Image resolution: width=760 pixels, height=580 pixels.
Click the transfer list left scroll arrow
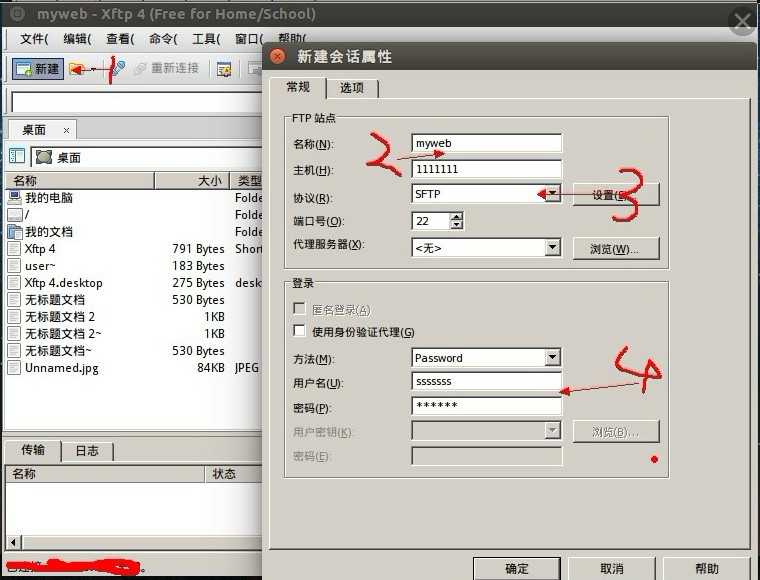tap(13, 542)
